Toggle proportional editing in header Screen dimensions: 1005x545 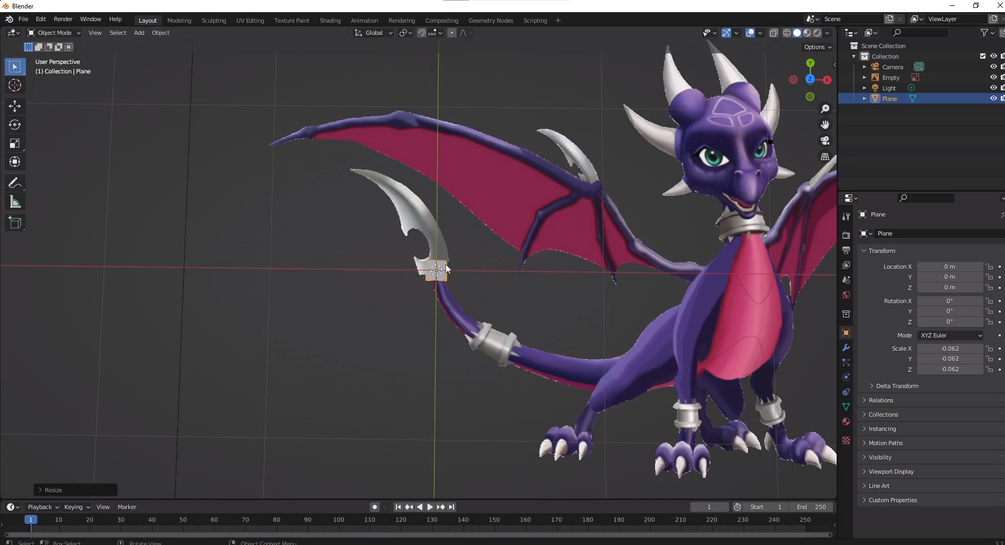pos(452,33)
